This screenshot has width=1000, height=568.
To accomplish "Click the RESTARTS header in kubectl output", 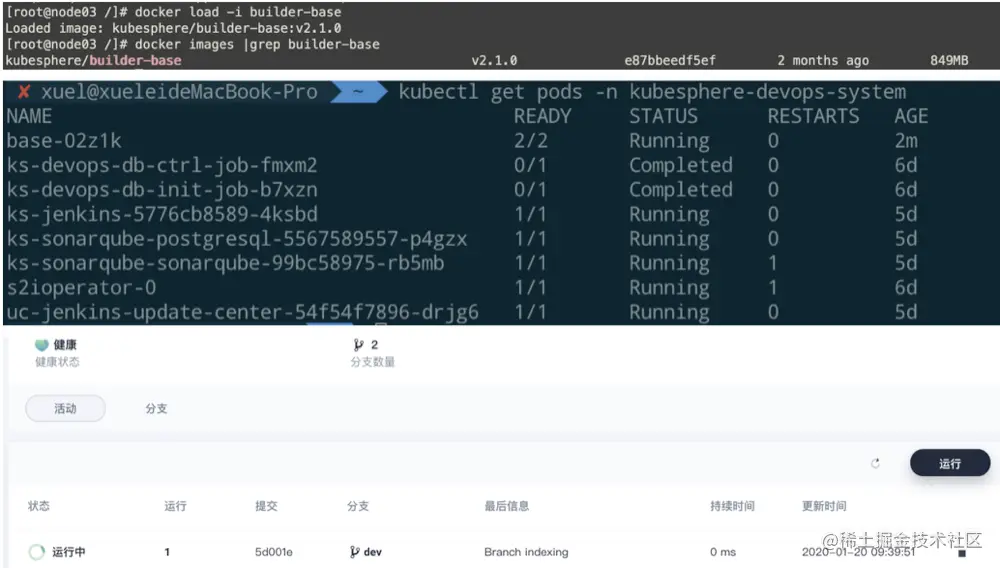I will pyautogui.click(x=813, y=116).
